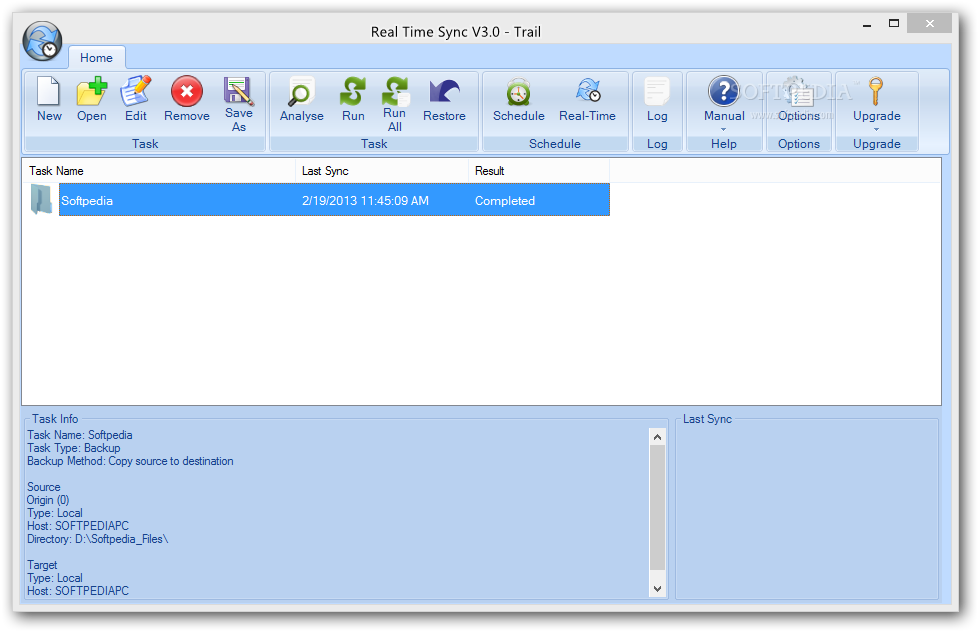Click the Restore icon
Image resolution: width=979 pixels, height=632 pixels.
click(444, 91)
